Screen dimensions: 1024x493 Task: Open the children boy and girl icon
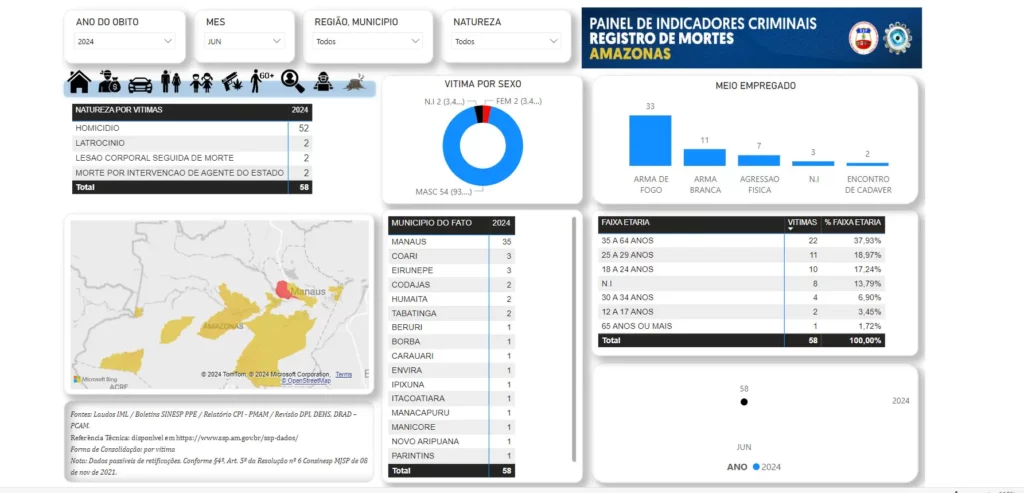click(x=202, y=82)
